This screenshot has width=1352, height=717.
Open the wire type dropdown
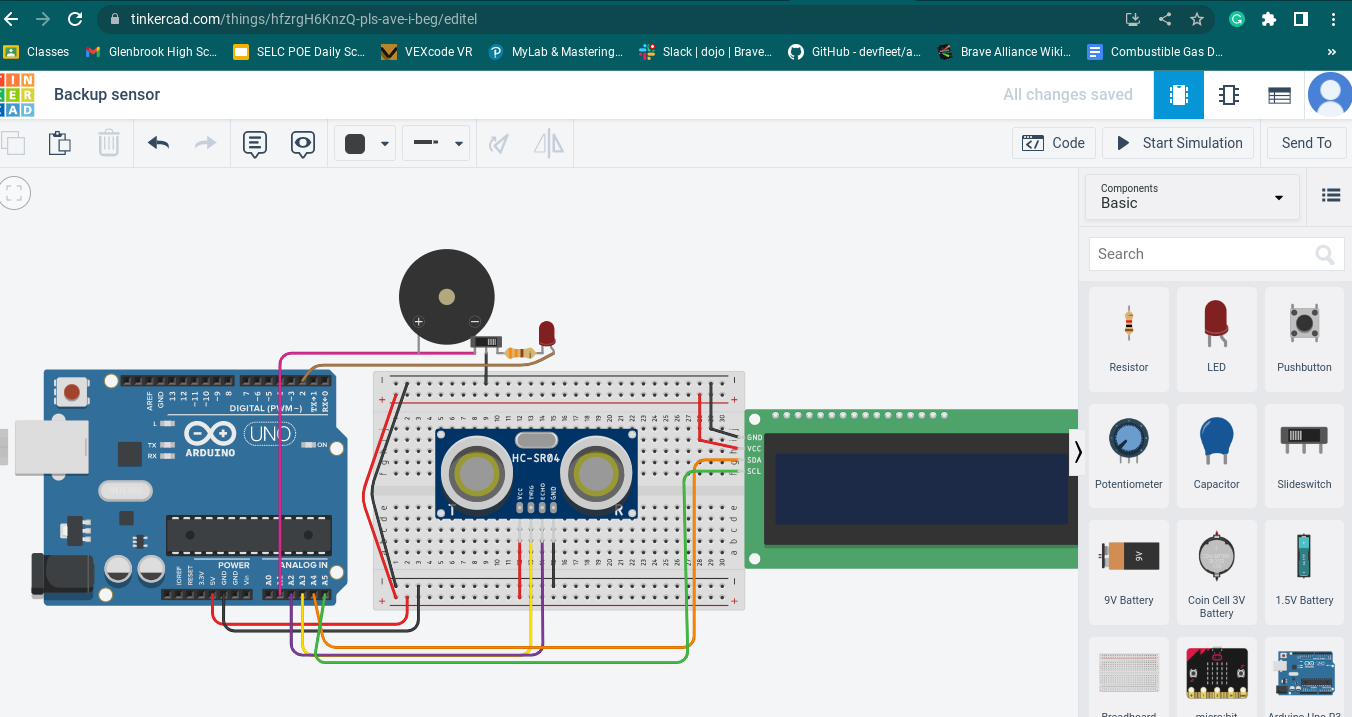(435, 143)
